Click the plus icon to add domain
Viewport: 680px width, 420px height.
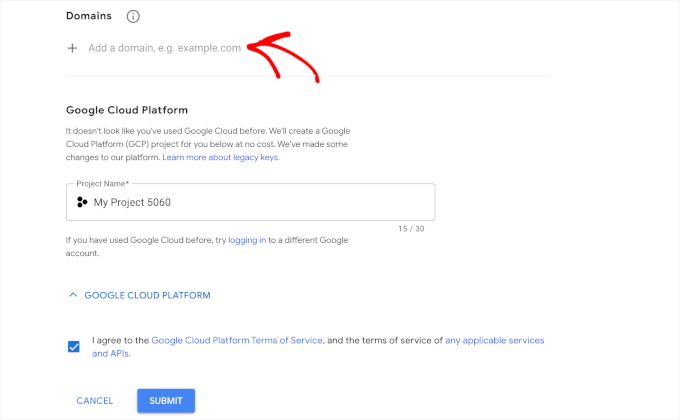point(72,48)
